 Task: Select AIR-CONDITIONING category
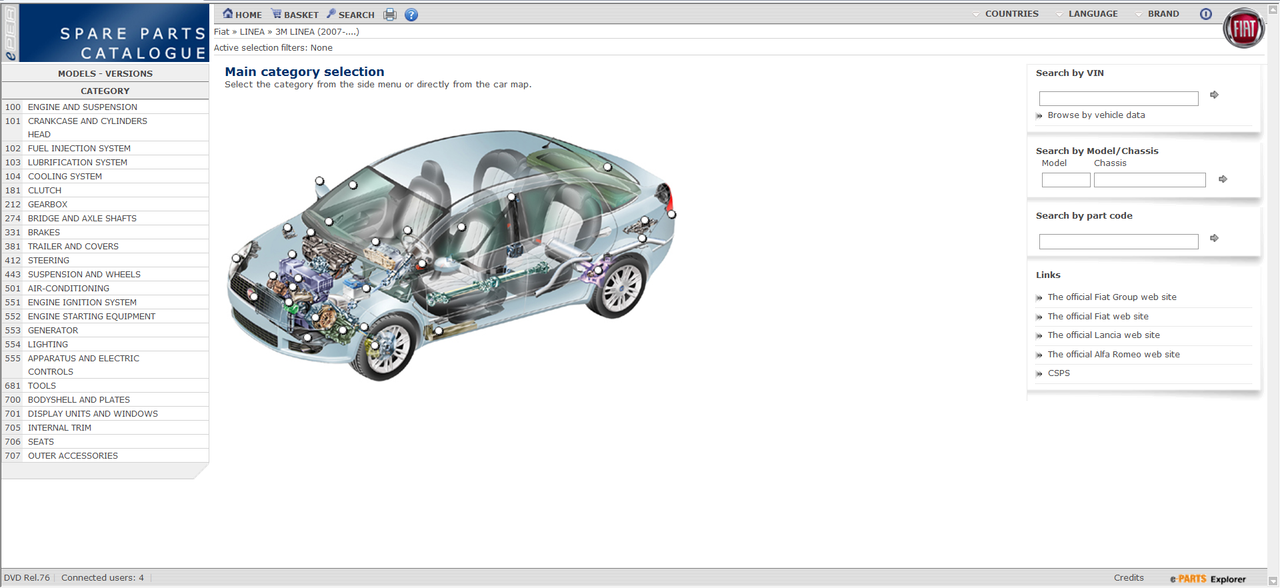click(x=105, y=288)
